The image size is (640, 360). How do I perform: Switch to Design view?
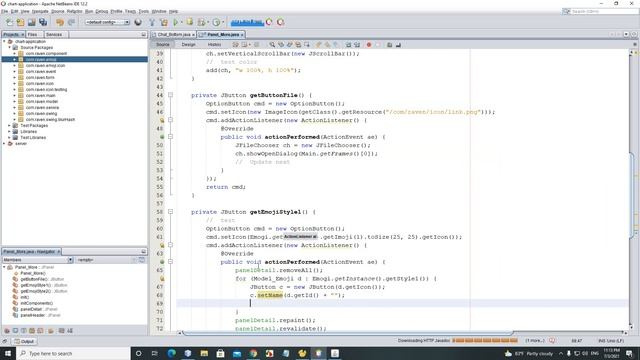coord(188,44)
